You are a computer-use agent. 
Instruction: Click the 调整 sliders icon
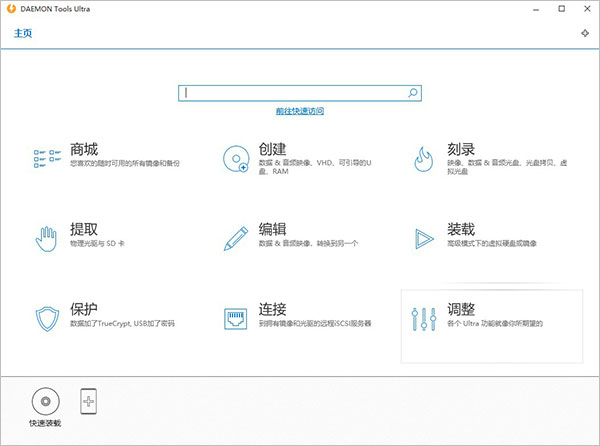[424, 319]
